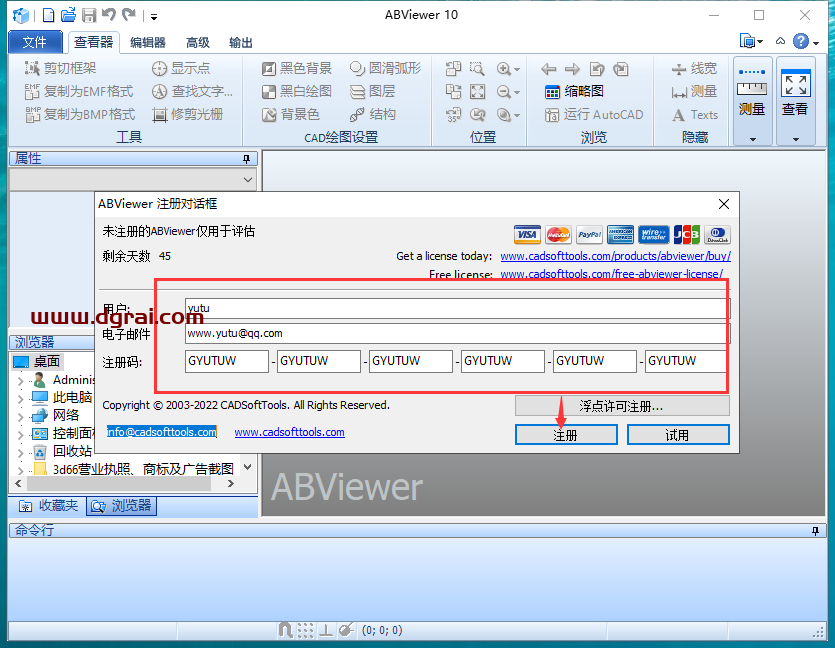This screenshot has height=648, width=835.
Task: Toggle 圆滑弧形 setting
Action: click(x=385, y=68)
